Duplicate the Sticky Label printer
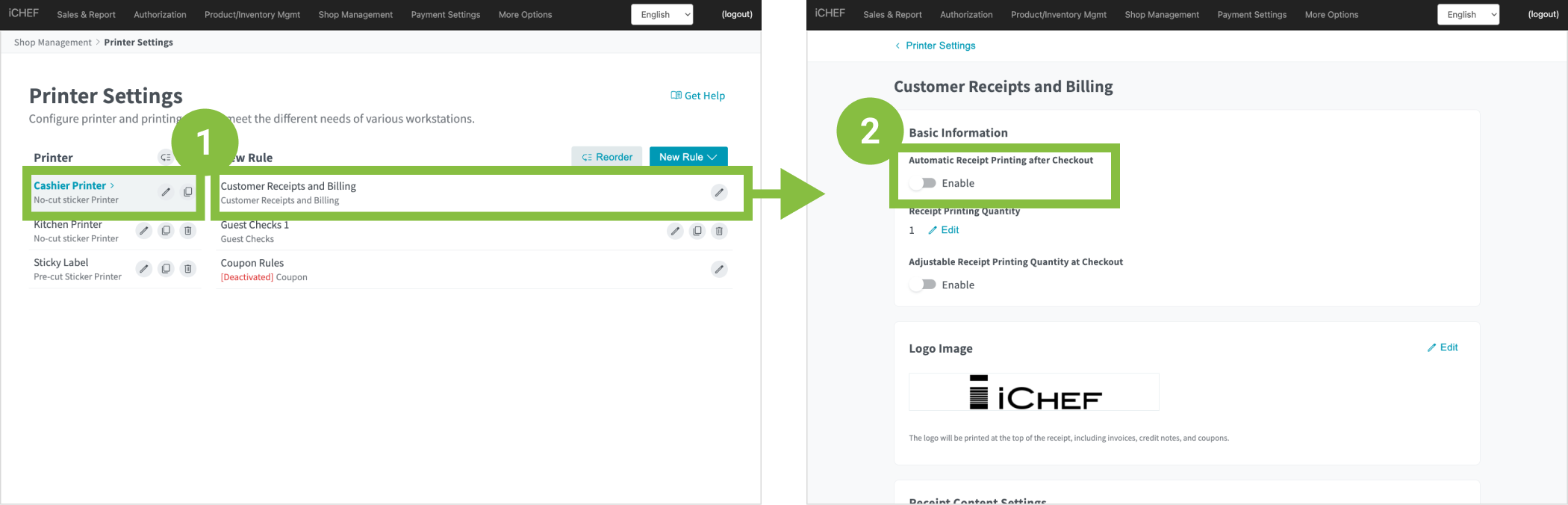 tap(166, 269)
